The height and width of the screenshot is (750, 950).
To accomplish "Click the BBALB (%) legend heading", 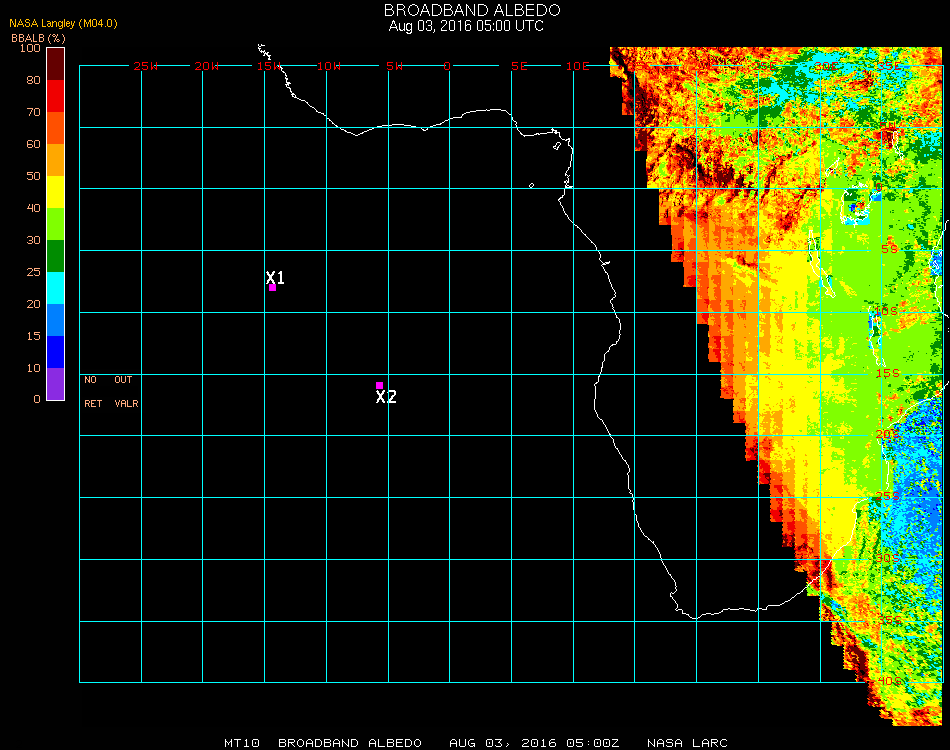I will tap(38, 37).
